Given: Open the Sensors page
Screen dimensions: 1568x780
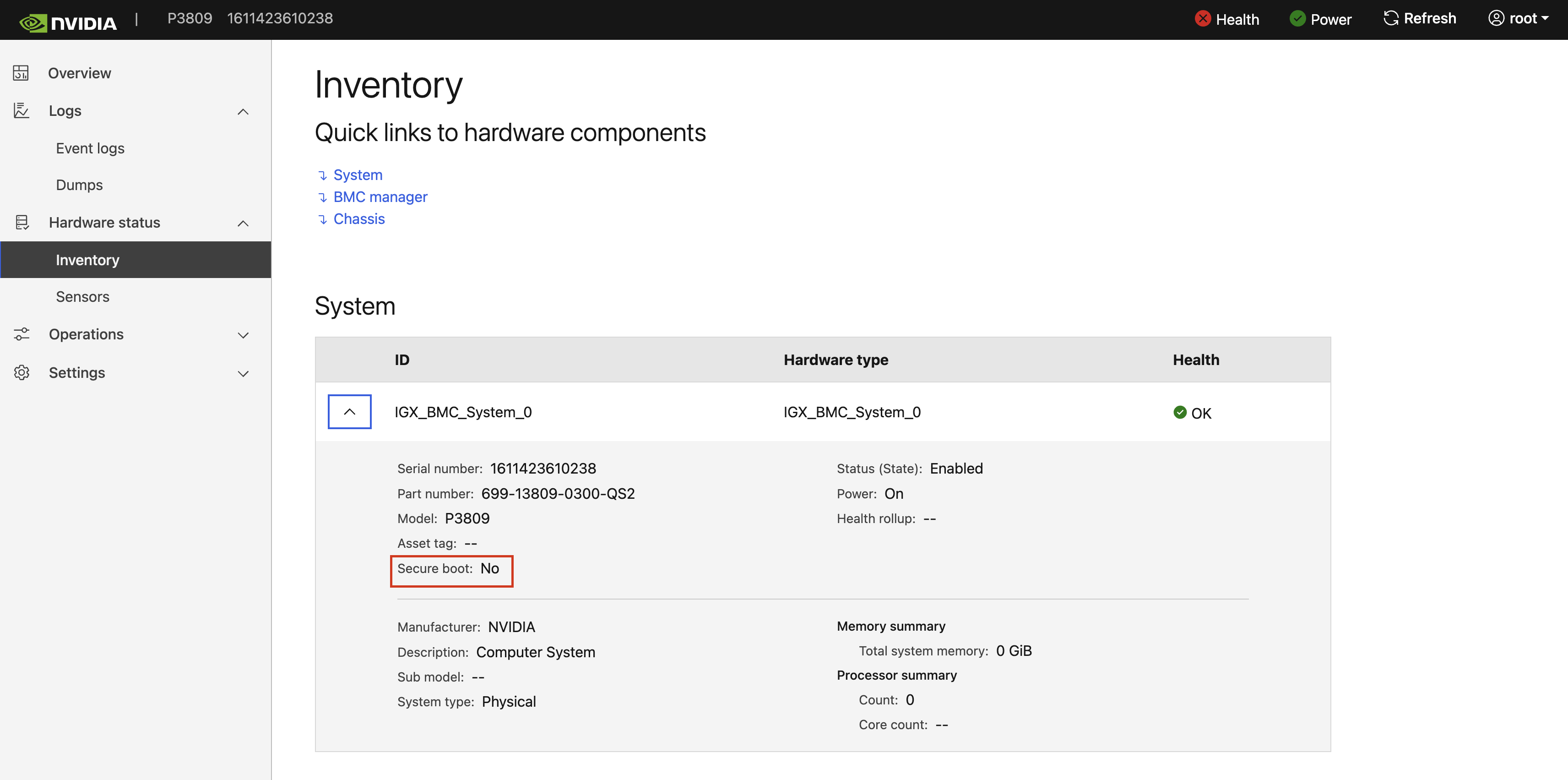Looking at the screenshot, I should click(x=83, y=296).
